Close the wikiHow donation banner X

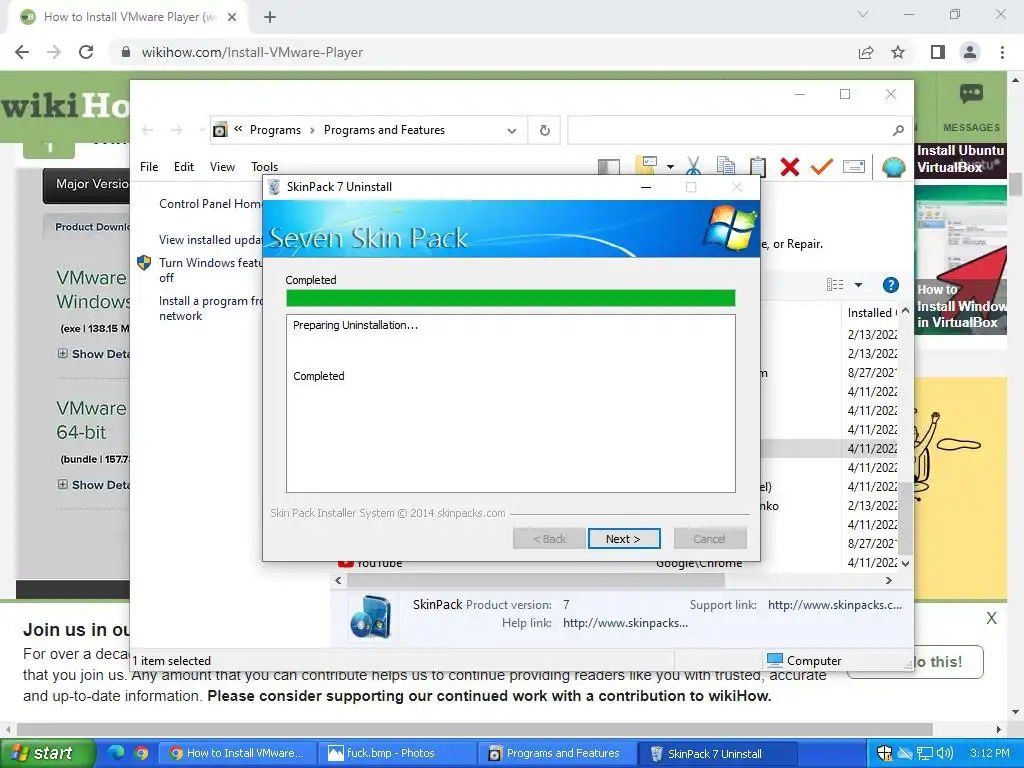coord(991,618)
